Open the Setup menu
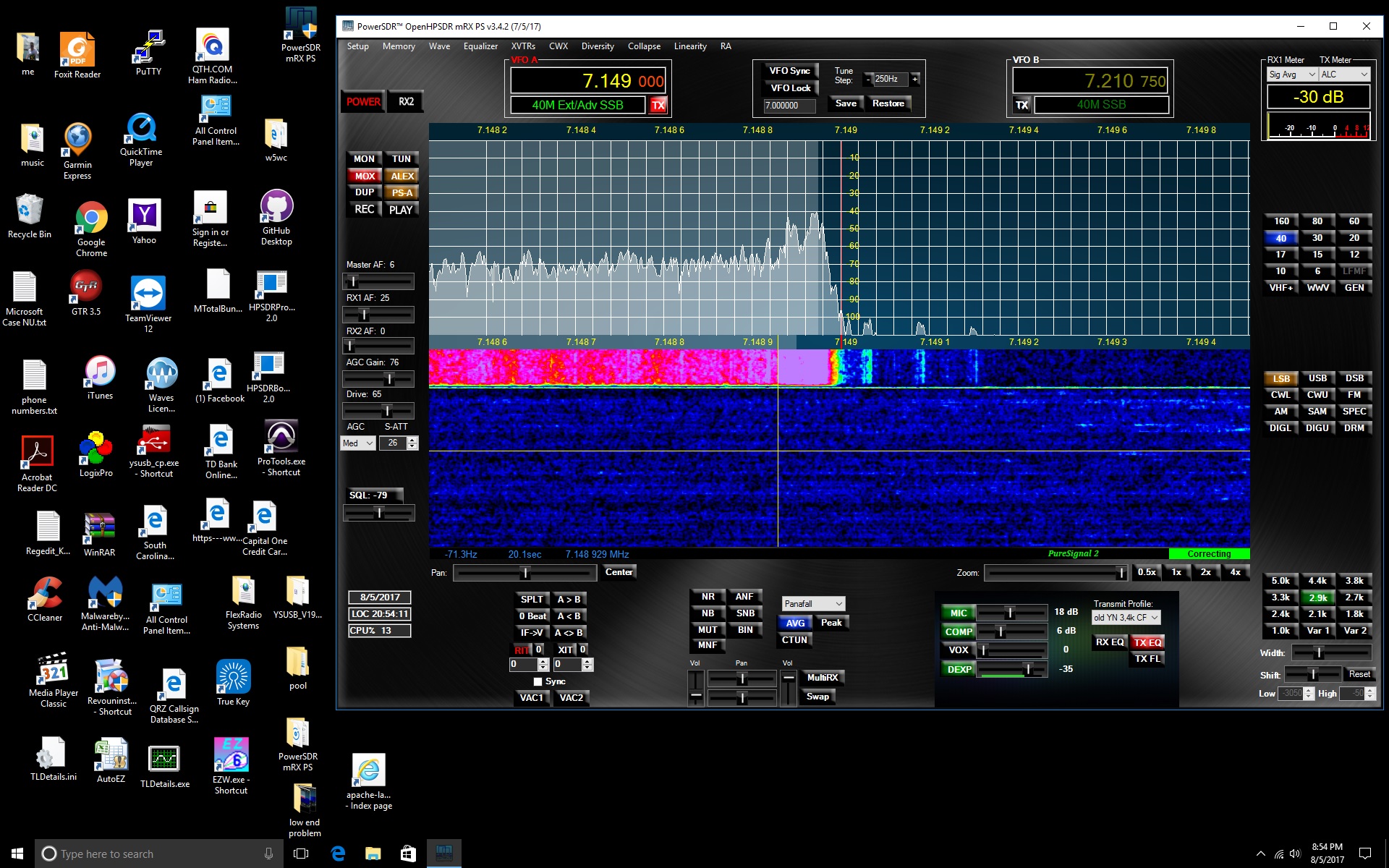Viewport: 1389px width, 868px height. 357,46
